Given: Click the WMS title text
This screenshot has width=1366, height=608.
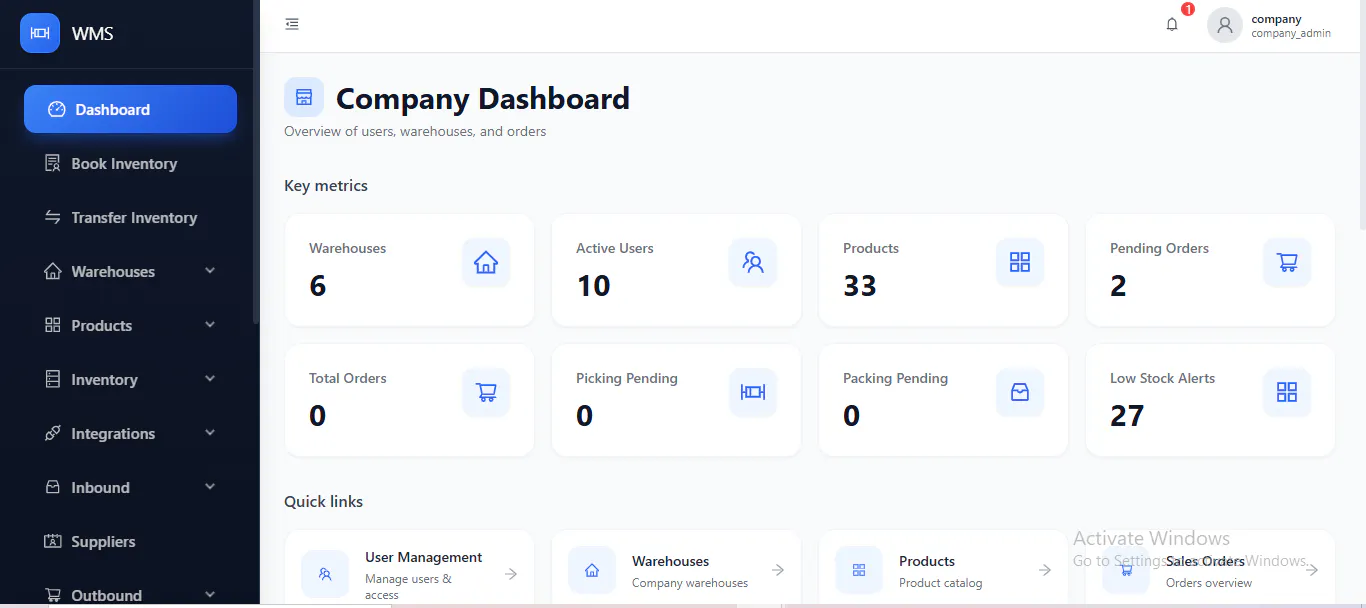Looking at the screenshot, I should pyautogui.click(x=93, y=34).
